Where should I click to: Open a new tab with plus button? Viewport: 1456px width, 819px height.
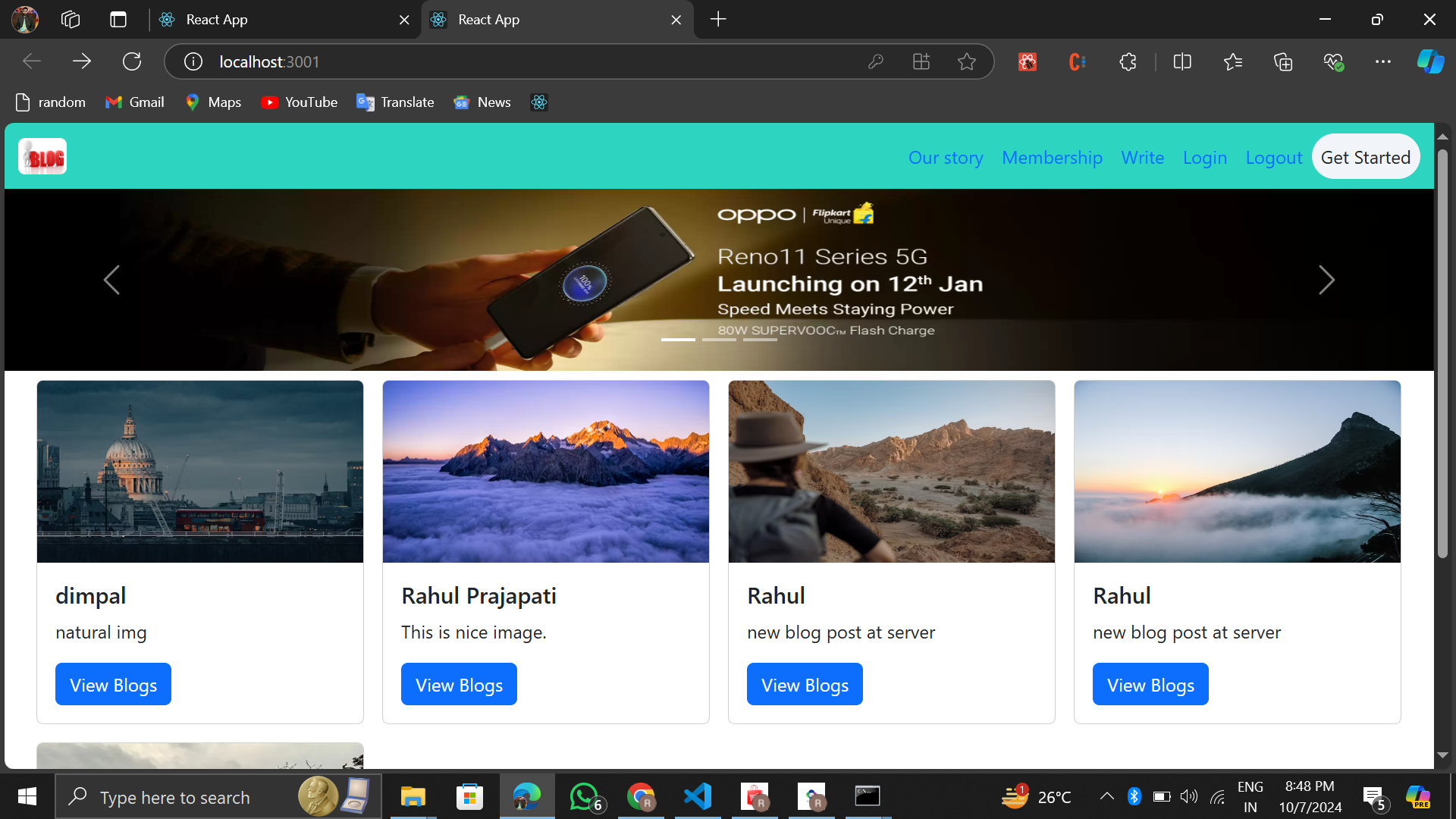(x=718, y=20)
